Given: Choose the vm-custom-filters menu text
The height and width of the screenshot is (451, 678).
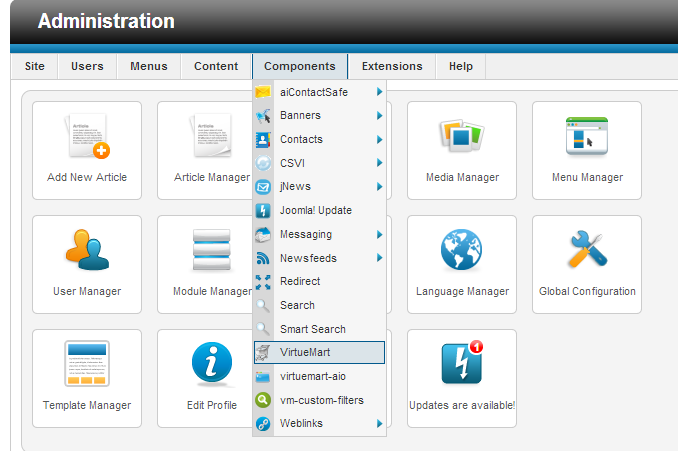Looking at the screenshot, I should pos(322,400).
